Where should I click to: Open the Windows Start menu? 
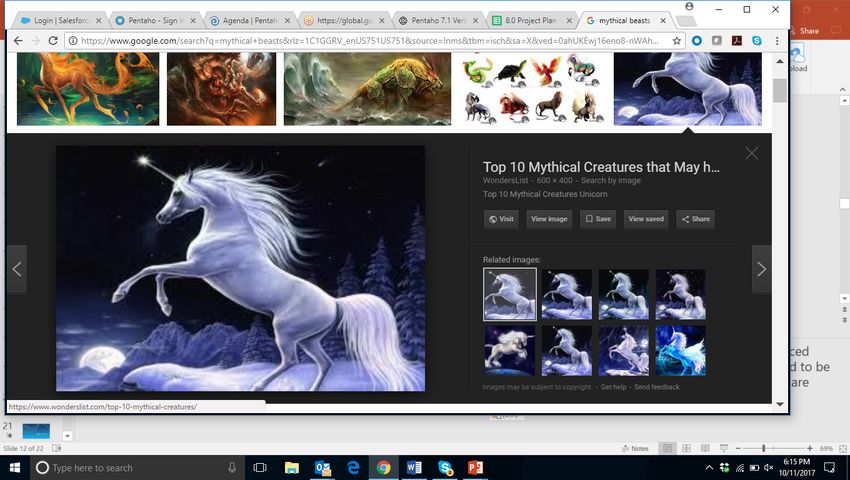(15, 468)
